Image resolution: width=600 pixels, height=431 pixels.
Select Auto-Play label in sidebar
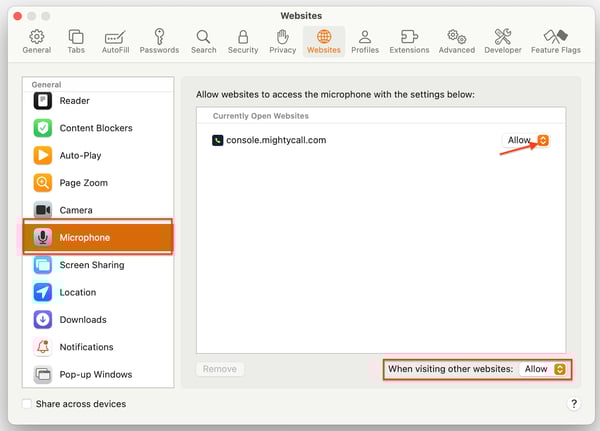(80, 156)
